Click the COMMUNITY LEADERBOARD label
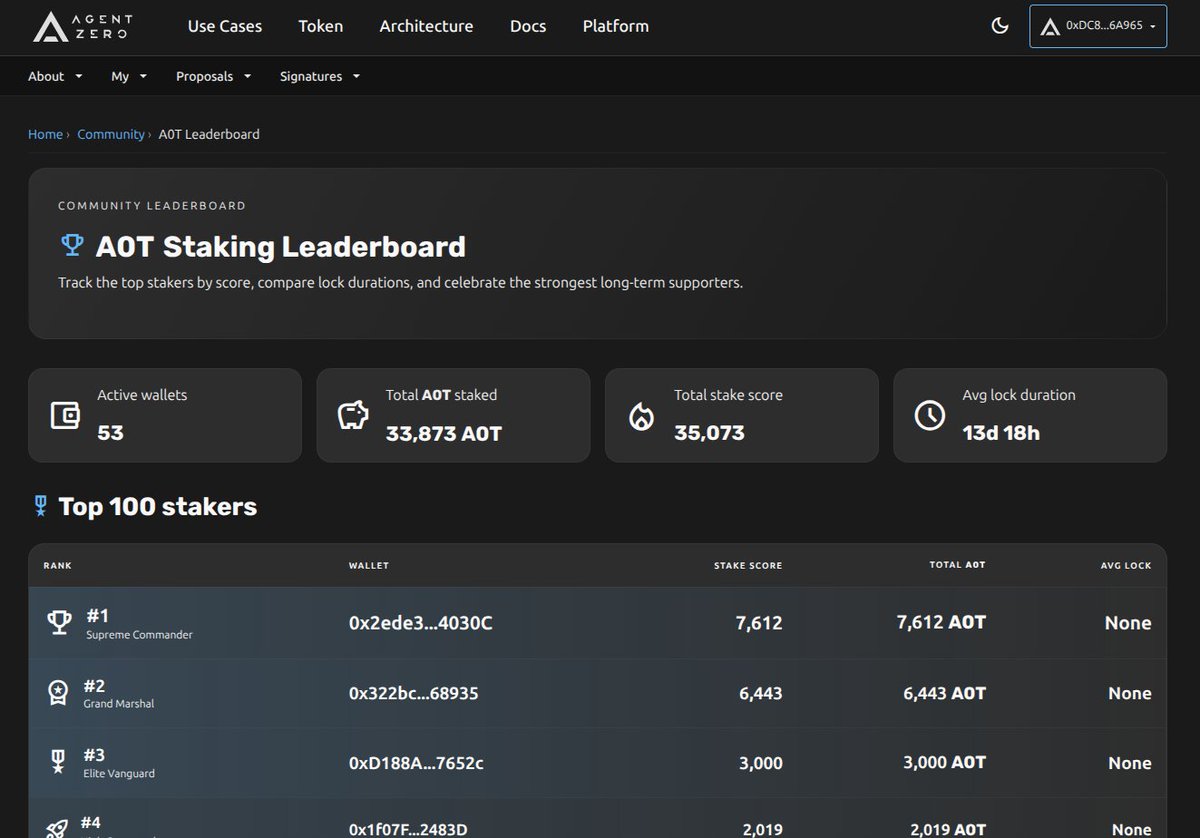Viewport: 1200px width, 838px height. [152, 206]
